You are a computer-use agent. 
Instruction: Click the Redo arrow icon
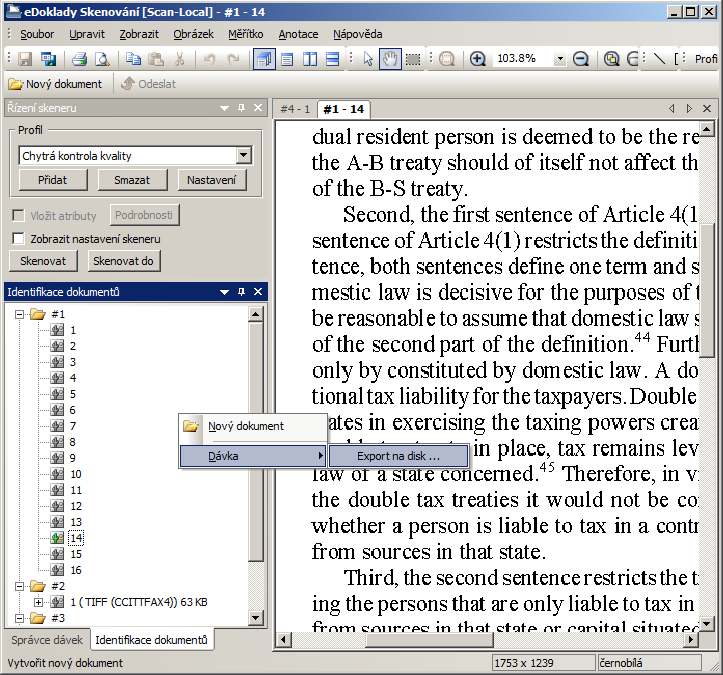[x=233, y=59]
